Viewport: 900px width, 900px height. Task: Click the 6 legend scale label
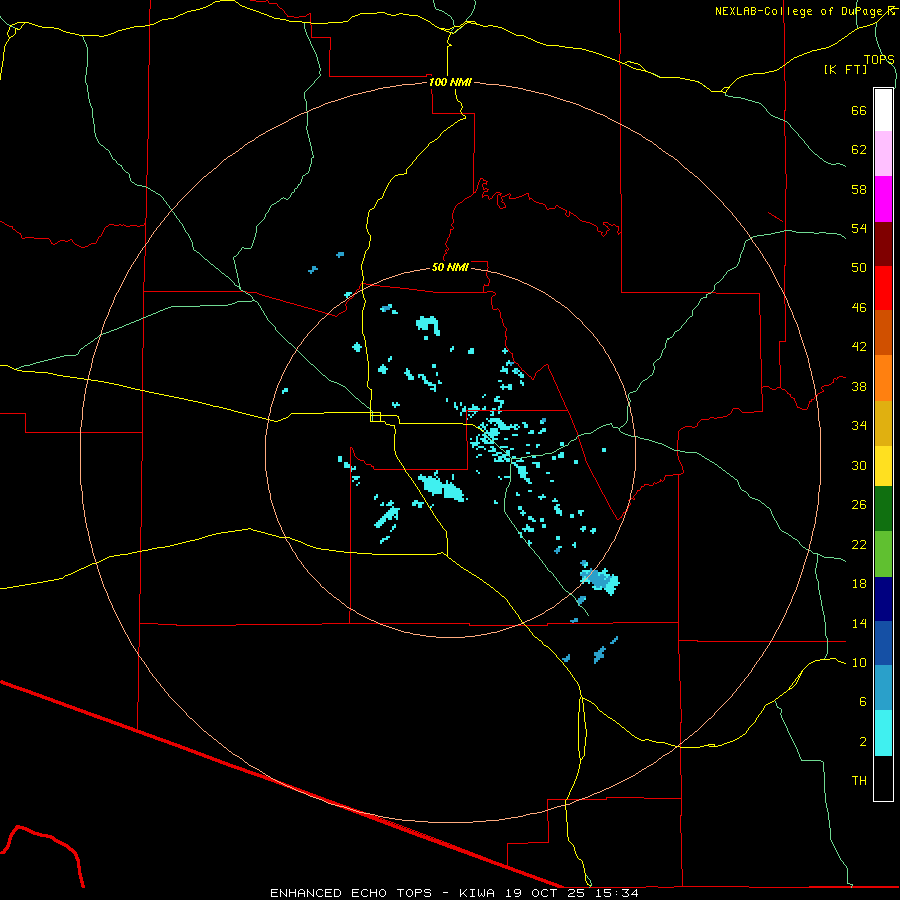tap(863, 702)
